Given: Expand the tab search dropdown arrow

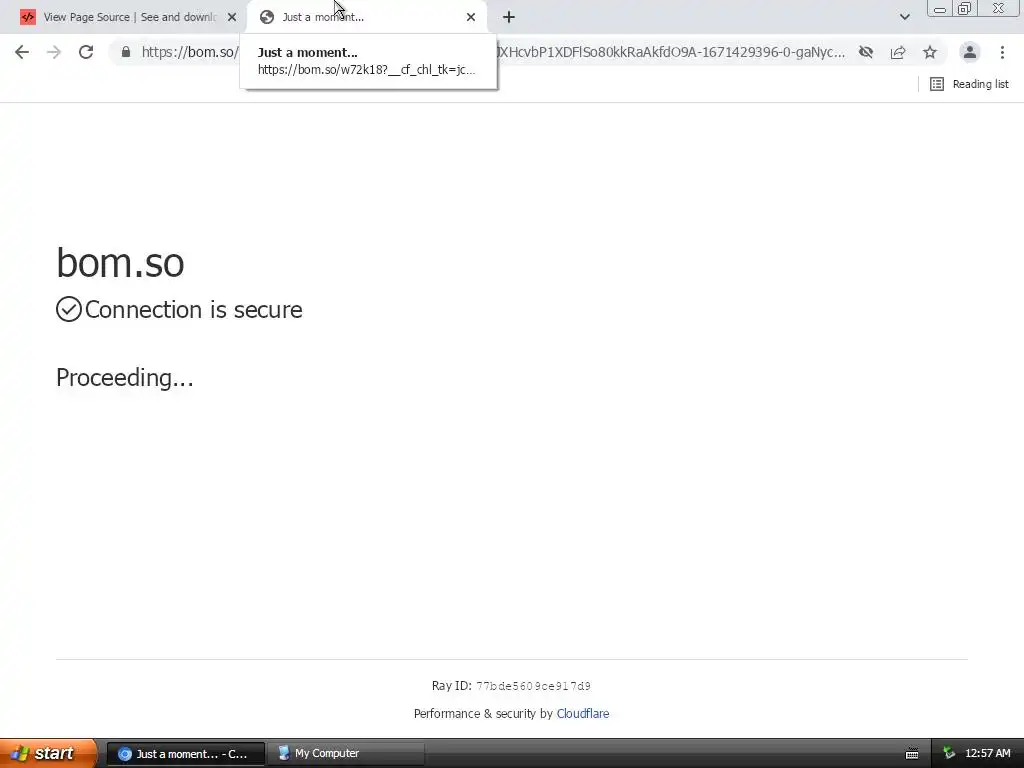Looking at the screenshot, I should 904,17.
